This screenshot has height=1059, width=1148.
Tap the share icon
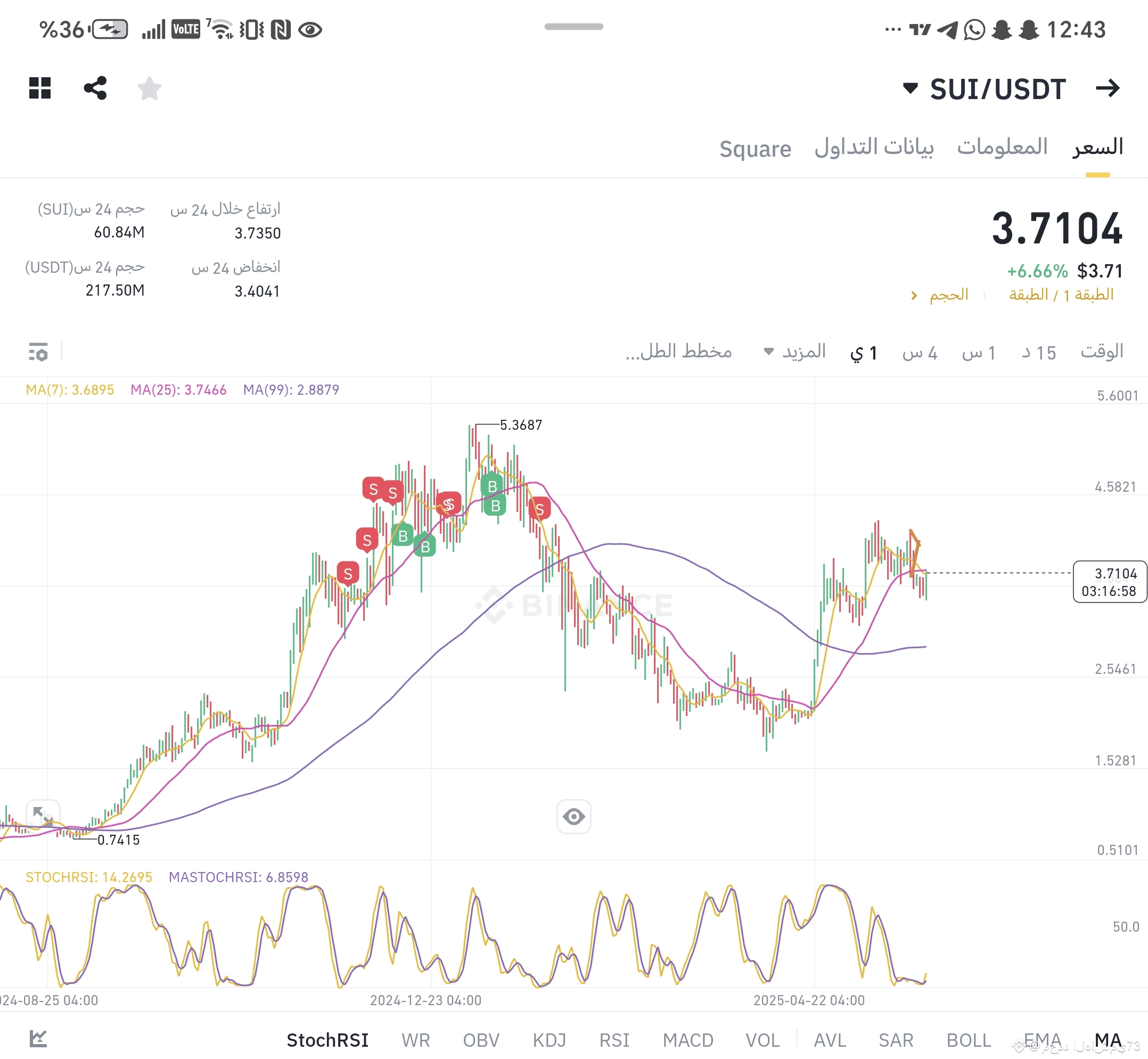[x=95, y=88]
